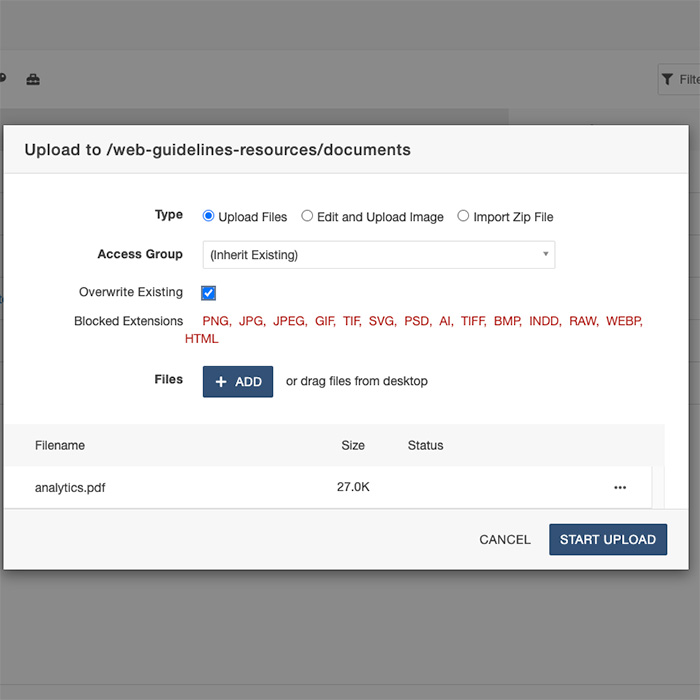Image resolution: width=700 pixels, height=700 pixels.
Task: Click the Size column header
Action: pyautogui.click(x=353, y=445)
